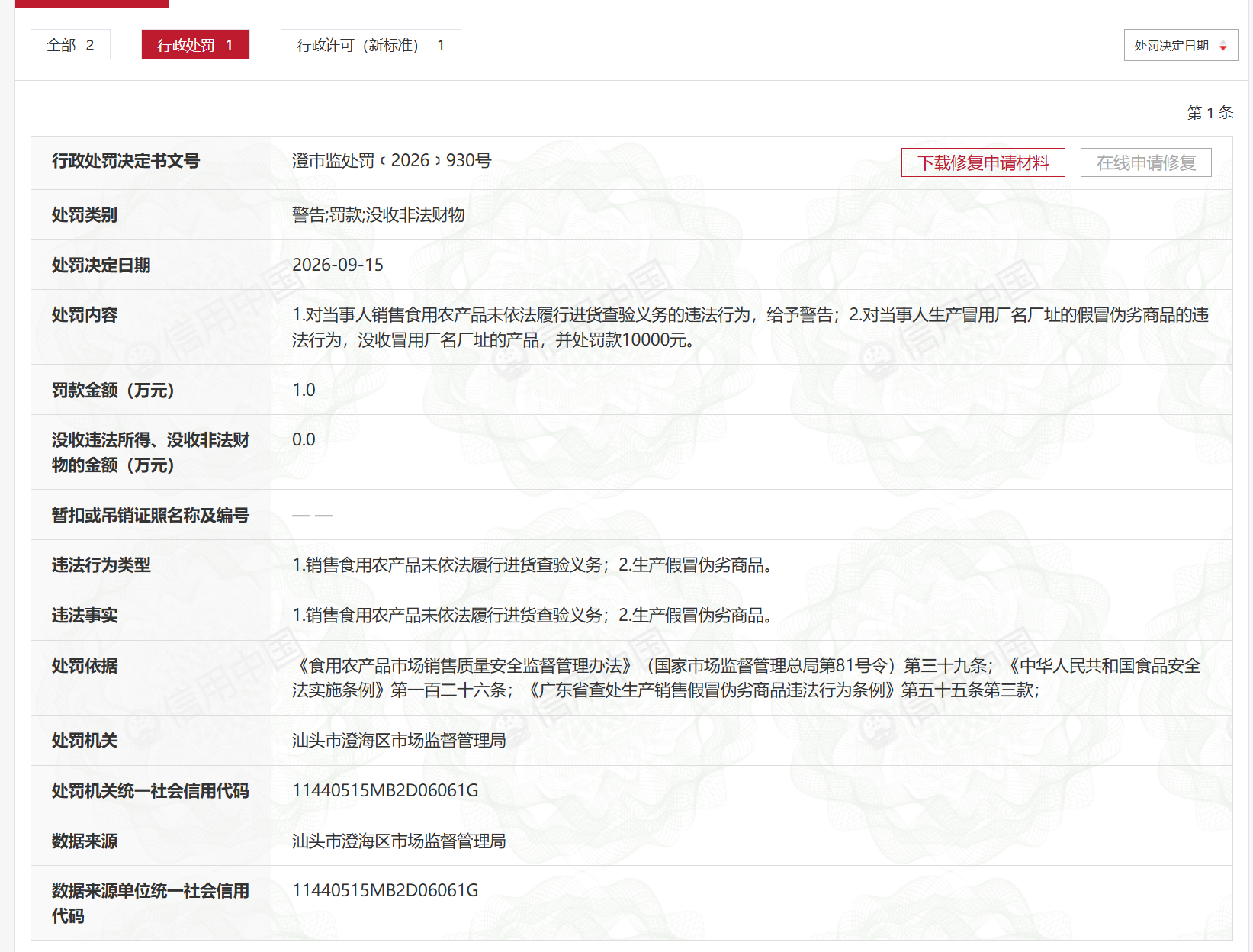Click 在线申请修复 button
This screenshot has height=952, width=1253.
tap(1145, 162)
